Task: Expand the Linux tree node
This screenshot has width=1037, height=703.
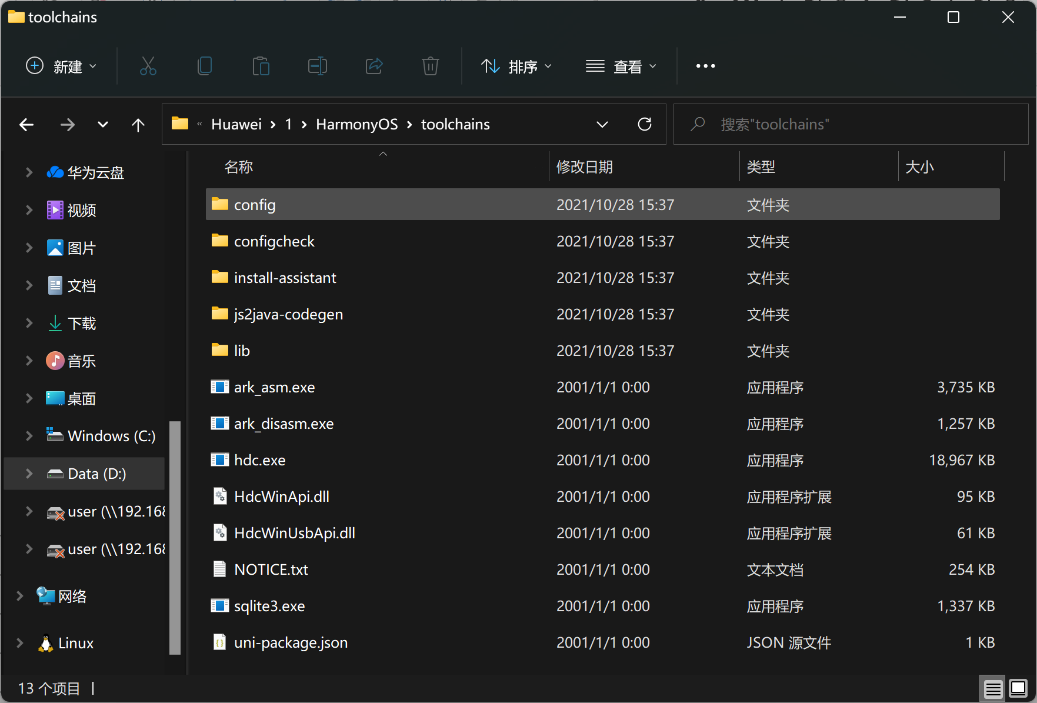Action: pyautogui.click(x=19, y=643)
